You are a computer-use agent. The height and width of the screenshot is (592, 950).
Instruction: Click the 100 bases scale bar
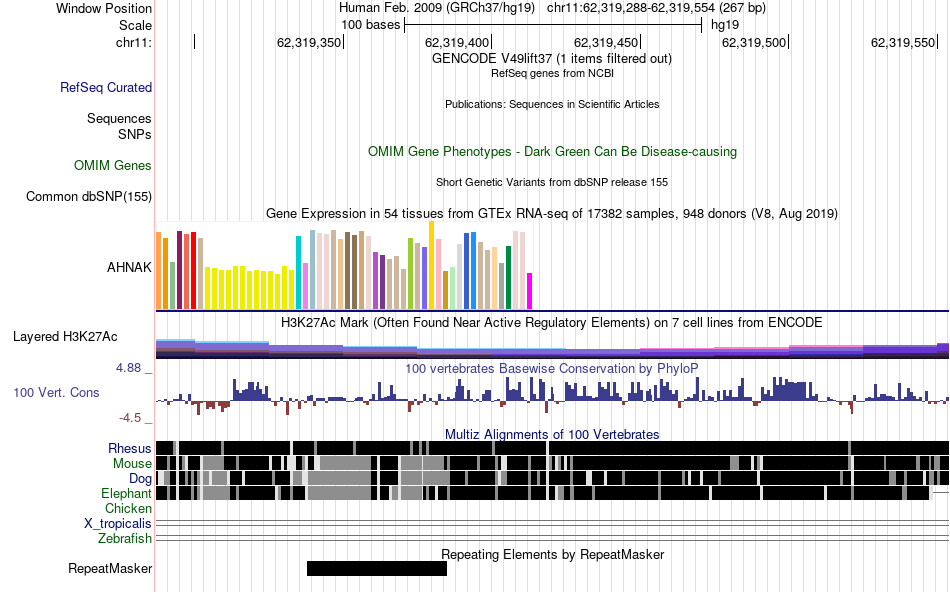(553, 25)
